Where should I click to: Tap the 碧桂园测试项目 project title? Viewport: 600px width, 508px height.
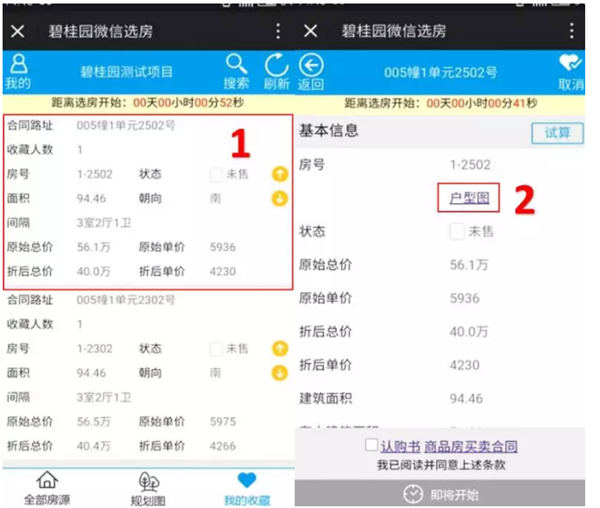pyautogui.click(x=126, y=72)
